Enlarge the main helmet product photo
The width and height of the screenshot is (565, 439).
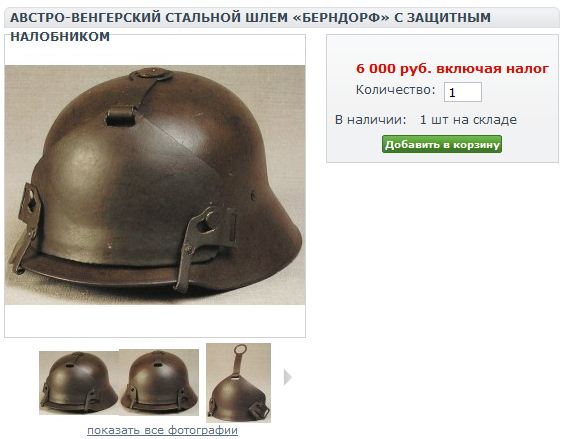(155, 185)
